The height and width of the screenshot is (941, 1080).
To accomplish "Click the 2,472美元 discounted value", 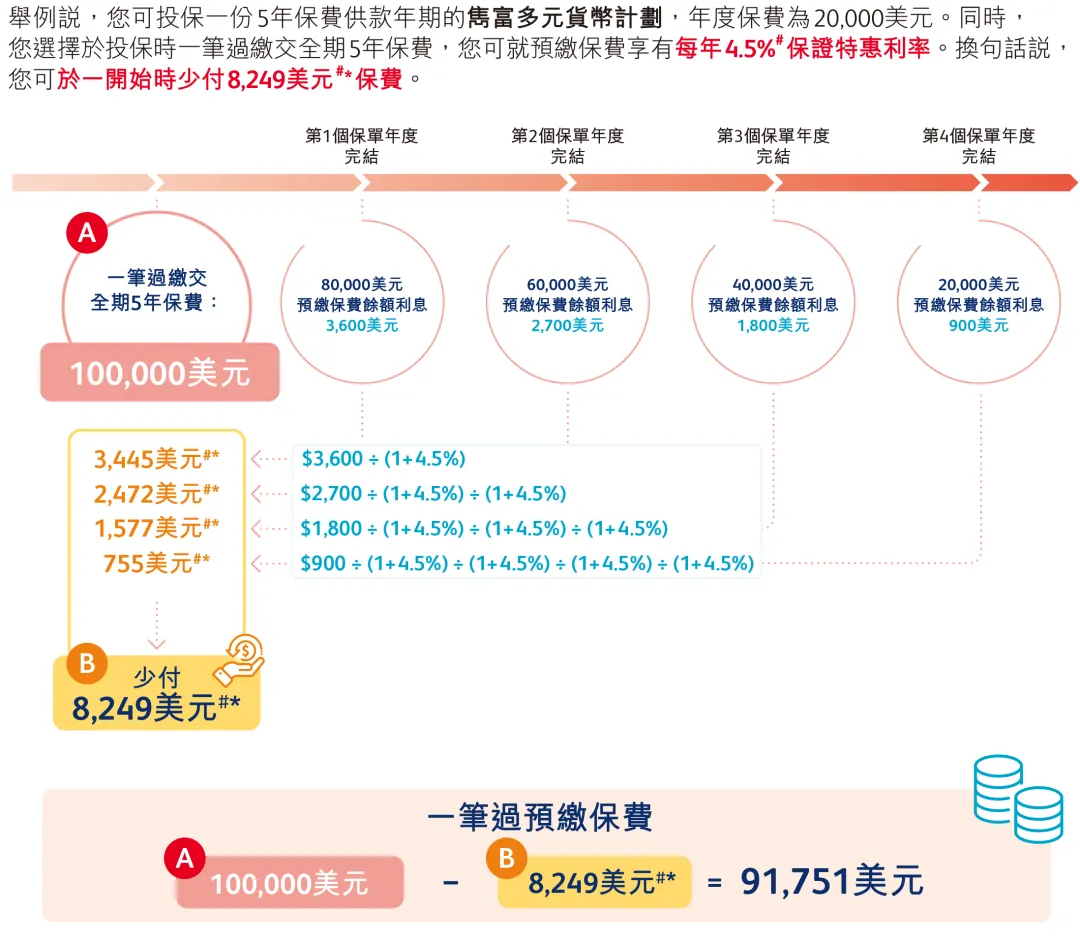I will [x=156, y=494].
